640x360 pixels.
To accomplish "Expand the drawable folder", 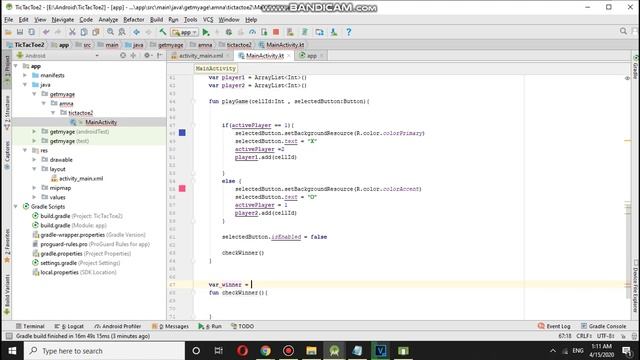I will (34, 160).
